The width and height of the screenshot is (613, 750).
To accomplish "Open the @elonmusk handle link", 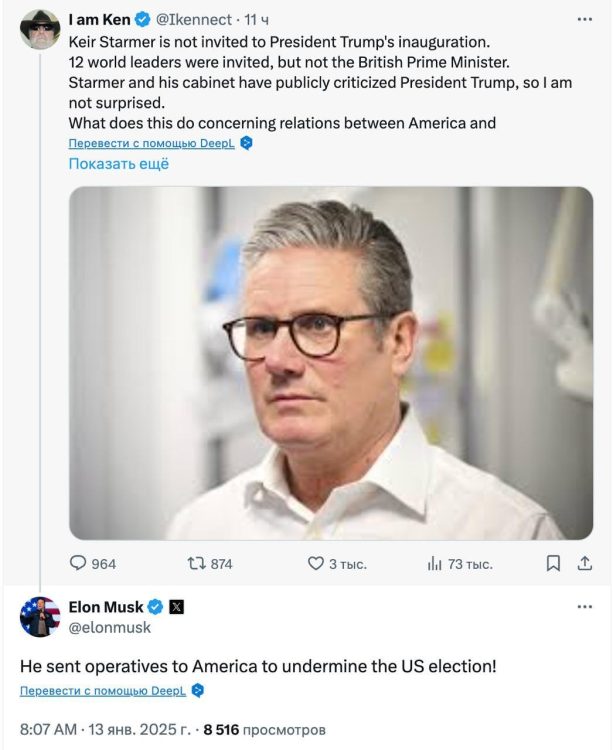I will pyautogui.click(x=110, y=627).
